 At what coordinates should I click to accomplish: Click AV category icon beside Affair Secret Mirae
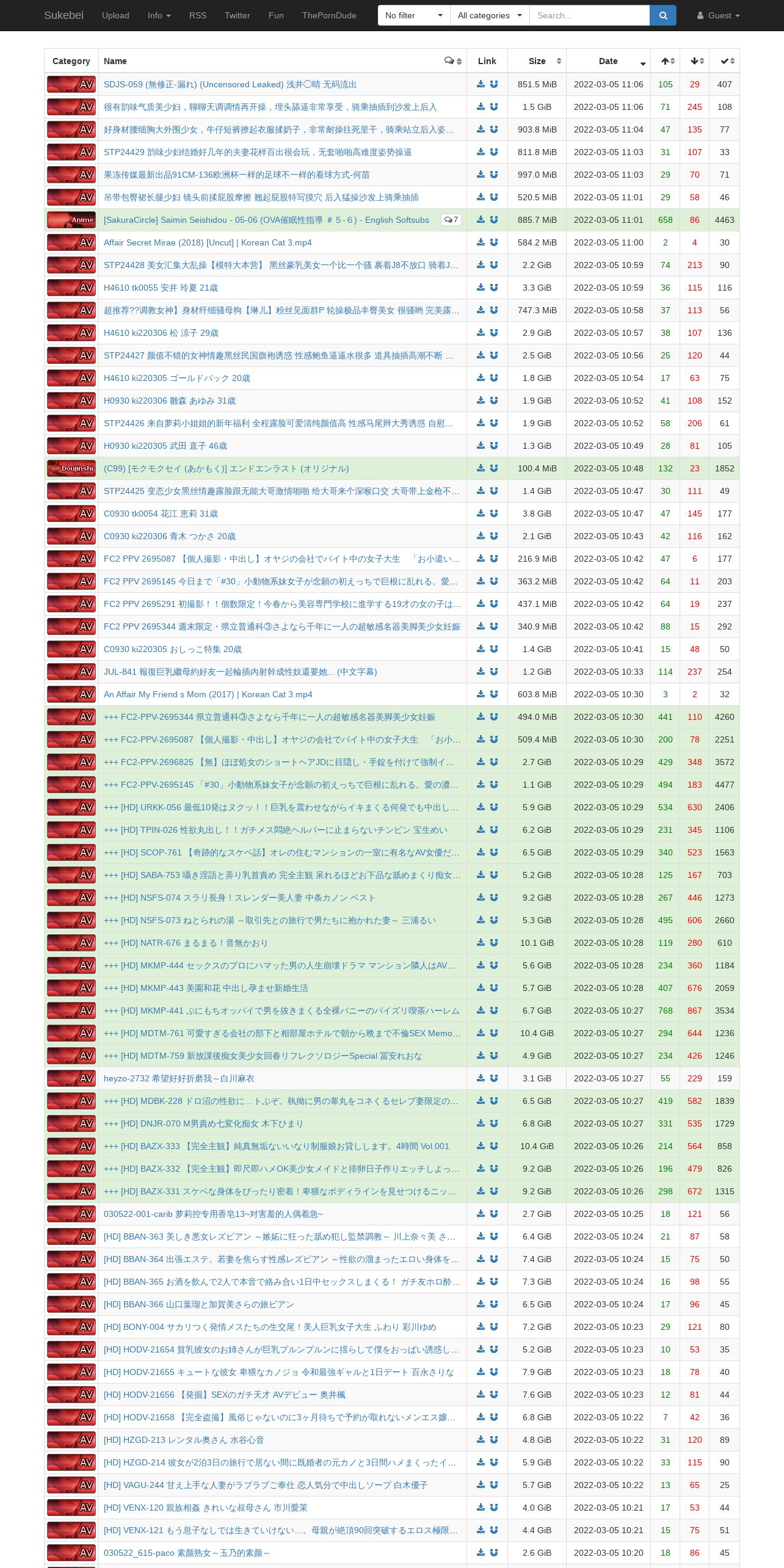[71, 242]
